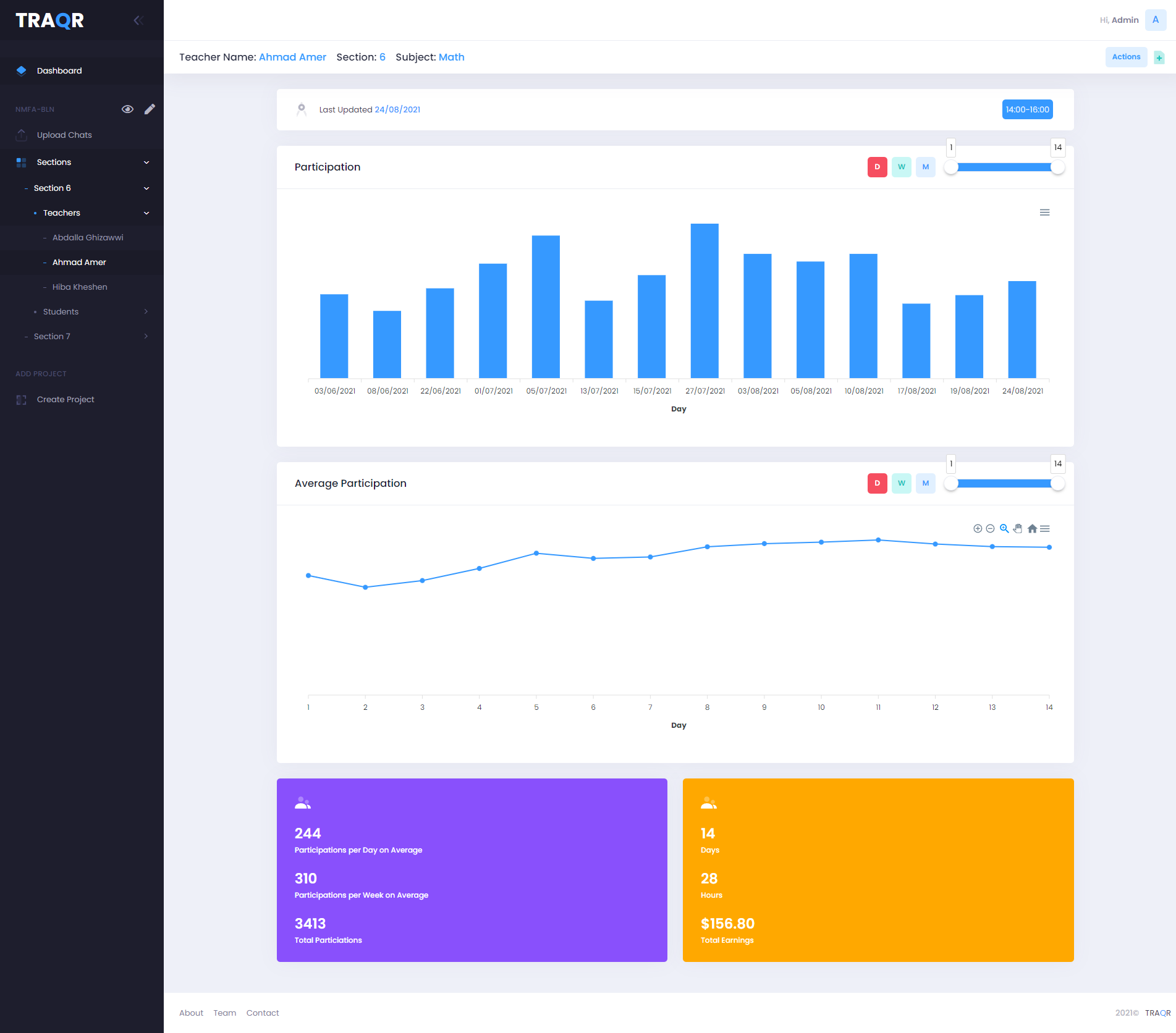Select the pan hand tool on line chart
Viewport: 1176px width, 1033px height.
pos(1018,529)
